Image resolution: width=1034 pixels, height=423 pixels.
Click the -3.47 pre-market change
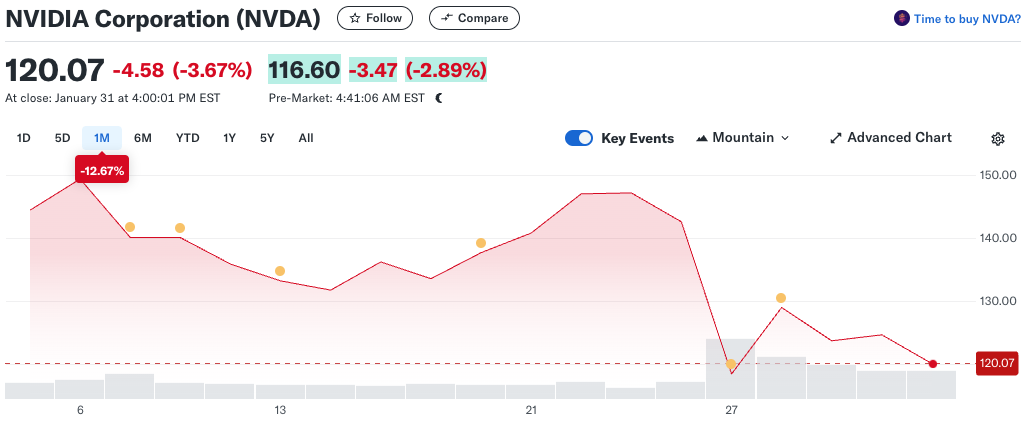coord(373,69)
